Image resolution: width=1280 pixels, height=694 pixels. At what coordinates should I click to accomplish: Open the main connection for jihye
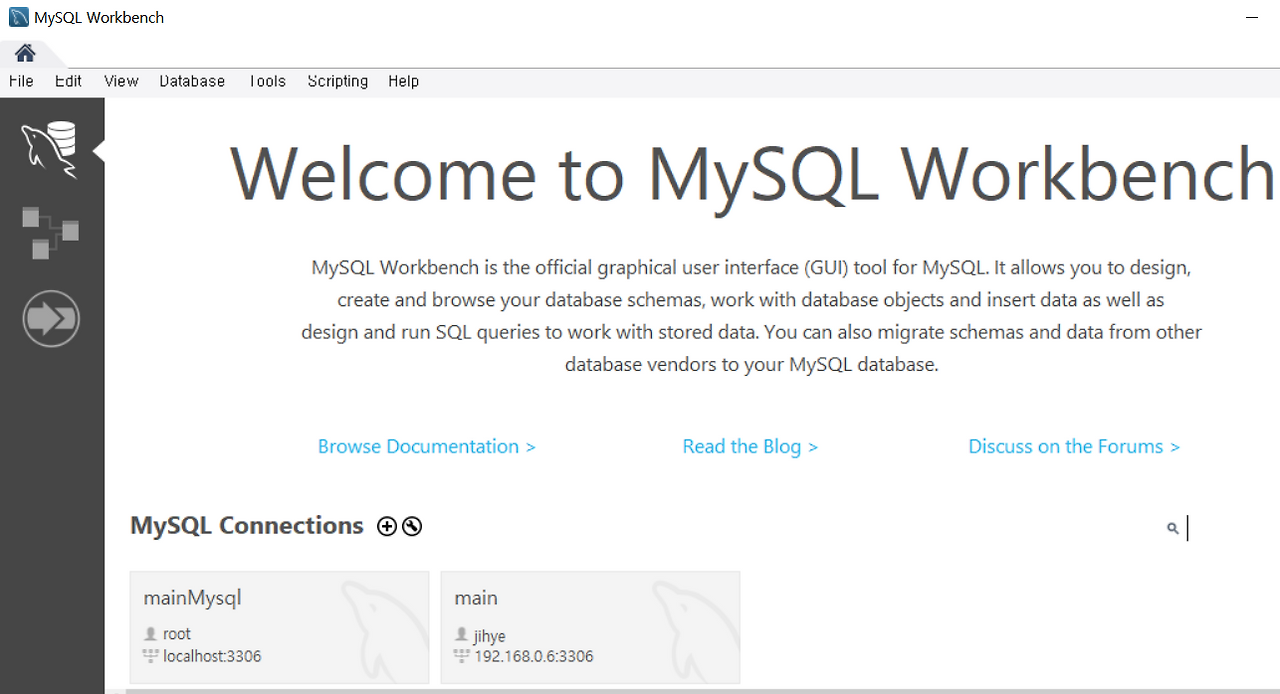(x=590, y=627)
